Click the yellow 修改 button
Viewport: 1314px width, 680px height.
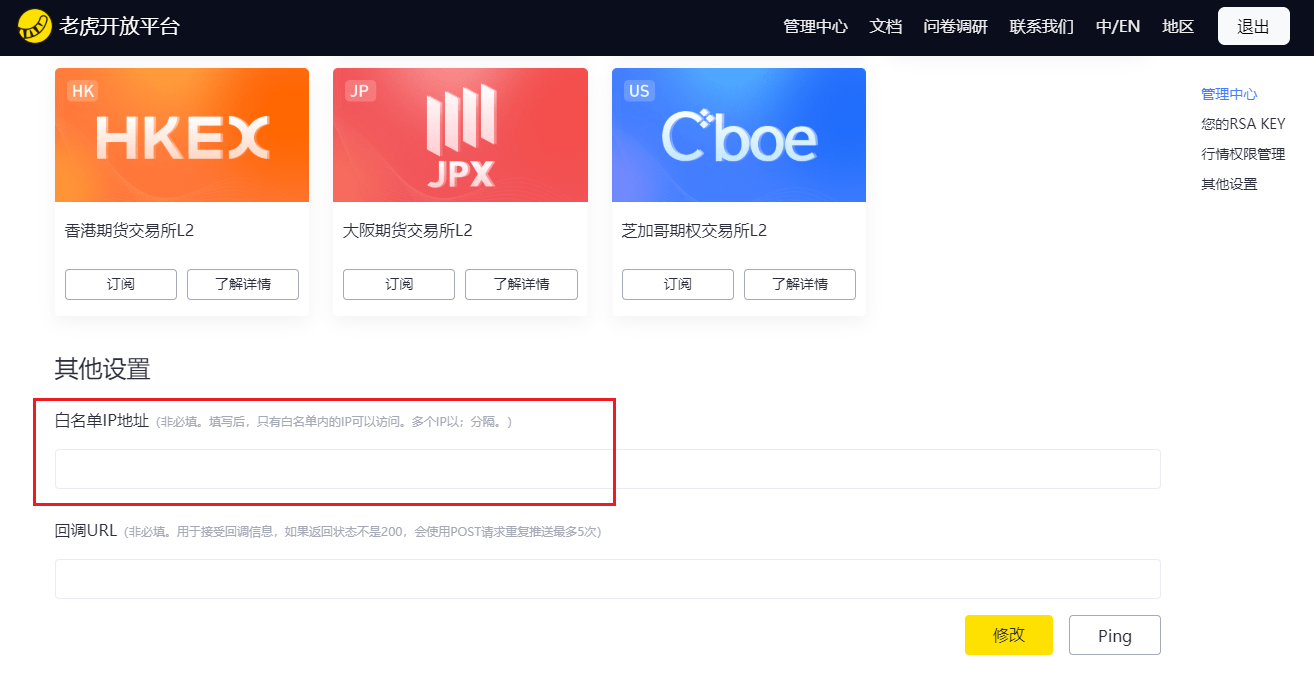pyautogui.click(x=1009, y=635)
